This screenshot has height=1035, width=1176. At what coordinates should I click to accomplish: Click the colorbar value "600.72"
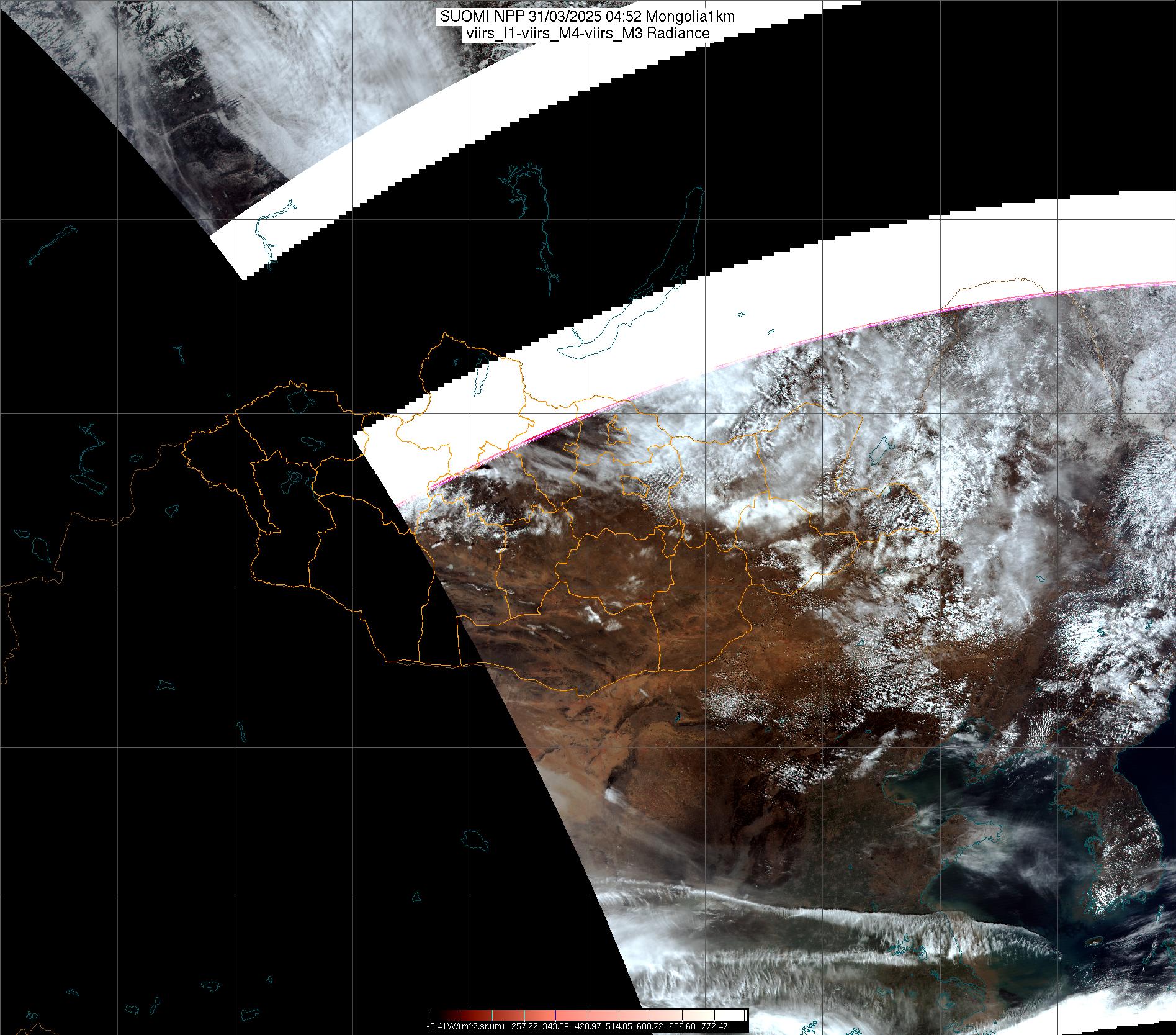click(x=651, y=1026)
